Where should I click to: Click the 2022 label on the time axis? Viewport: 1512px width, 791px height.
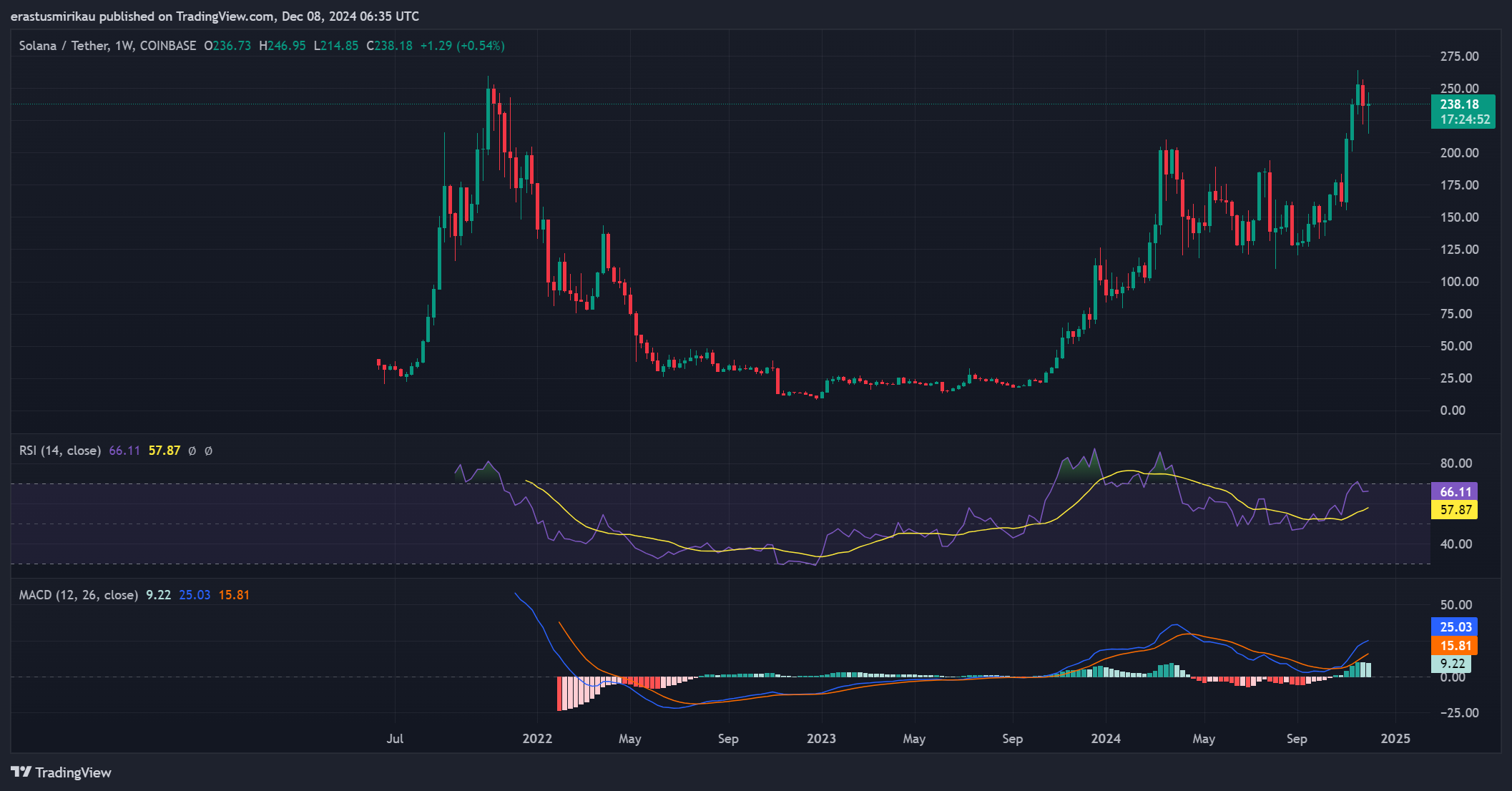click(x=537, y=739)
